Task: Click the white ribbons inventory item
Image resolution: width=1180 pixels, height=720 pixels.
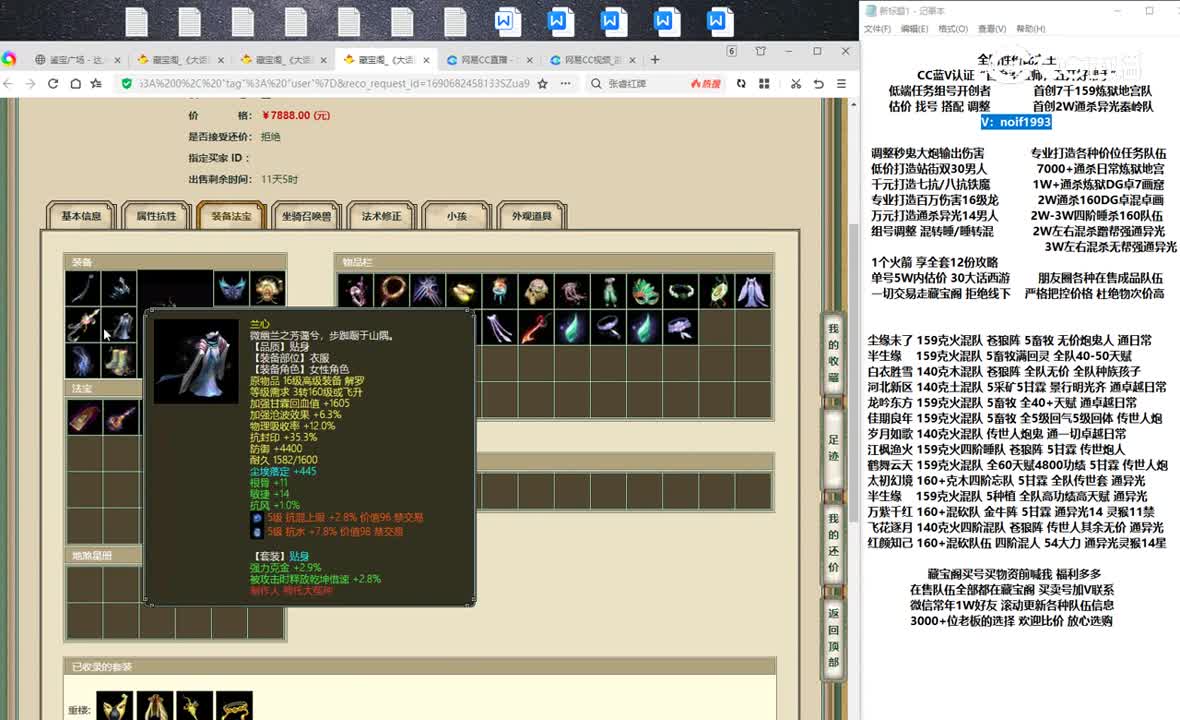Action: click(x=500, y=327)
